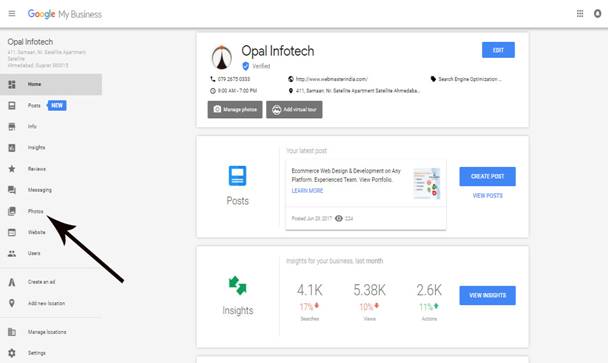Click the 5.38K views statistic

click(370, 290)
